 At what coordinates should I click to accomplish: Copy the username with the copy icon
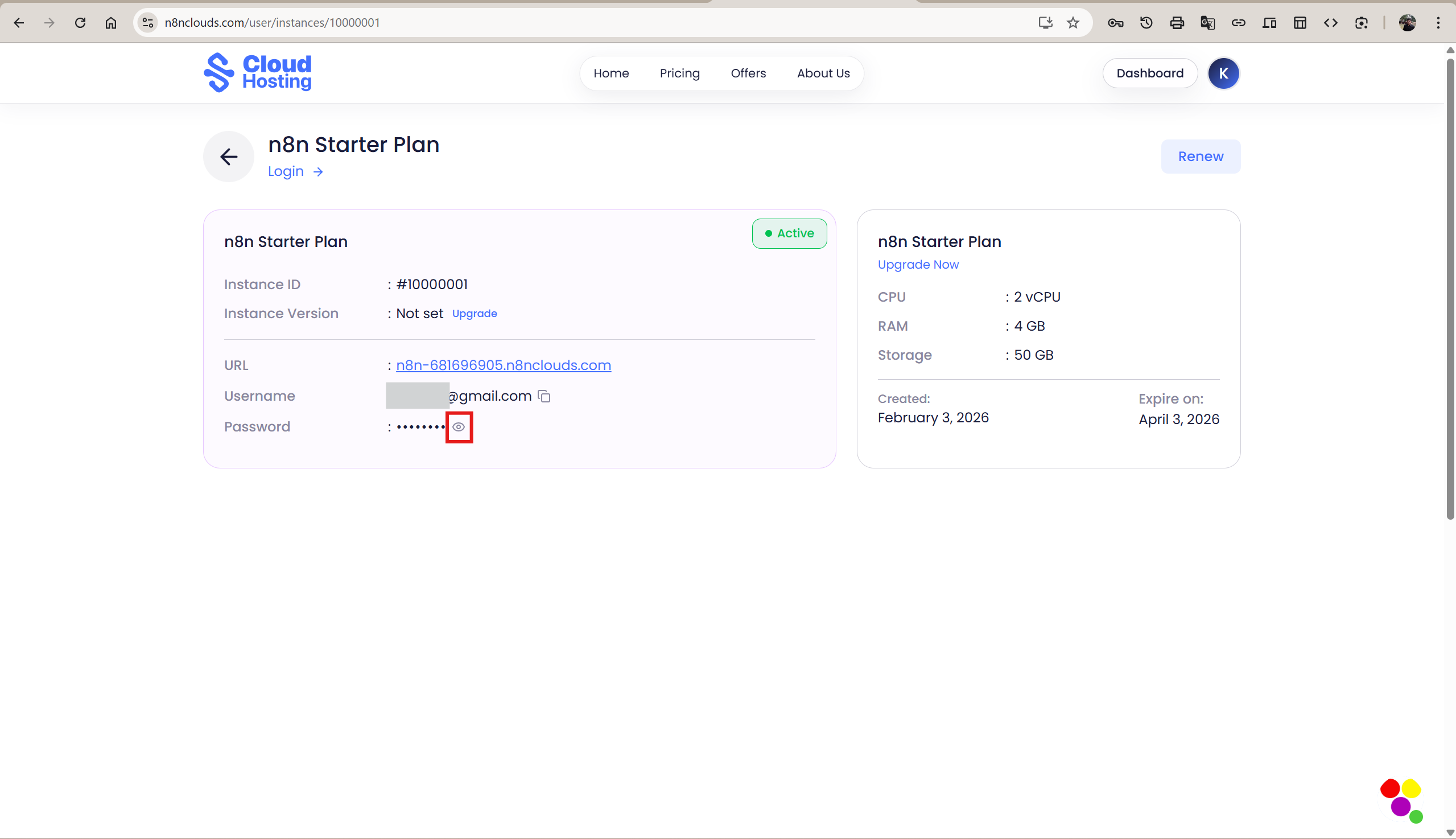pos(545,396)
